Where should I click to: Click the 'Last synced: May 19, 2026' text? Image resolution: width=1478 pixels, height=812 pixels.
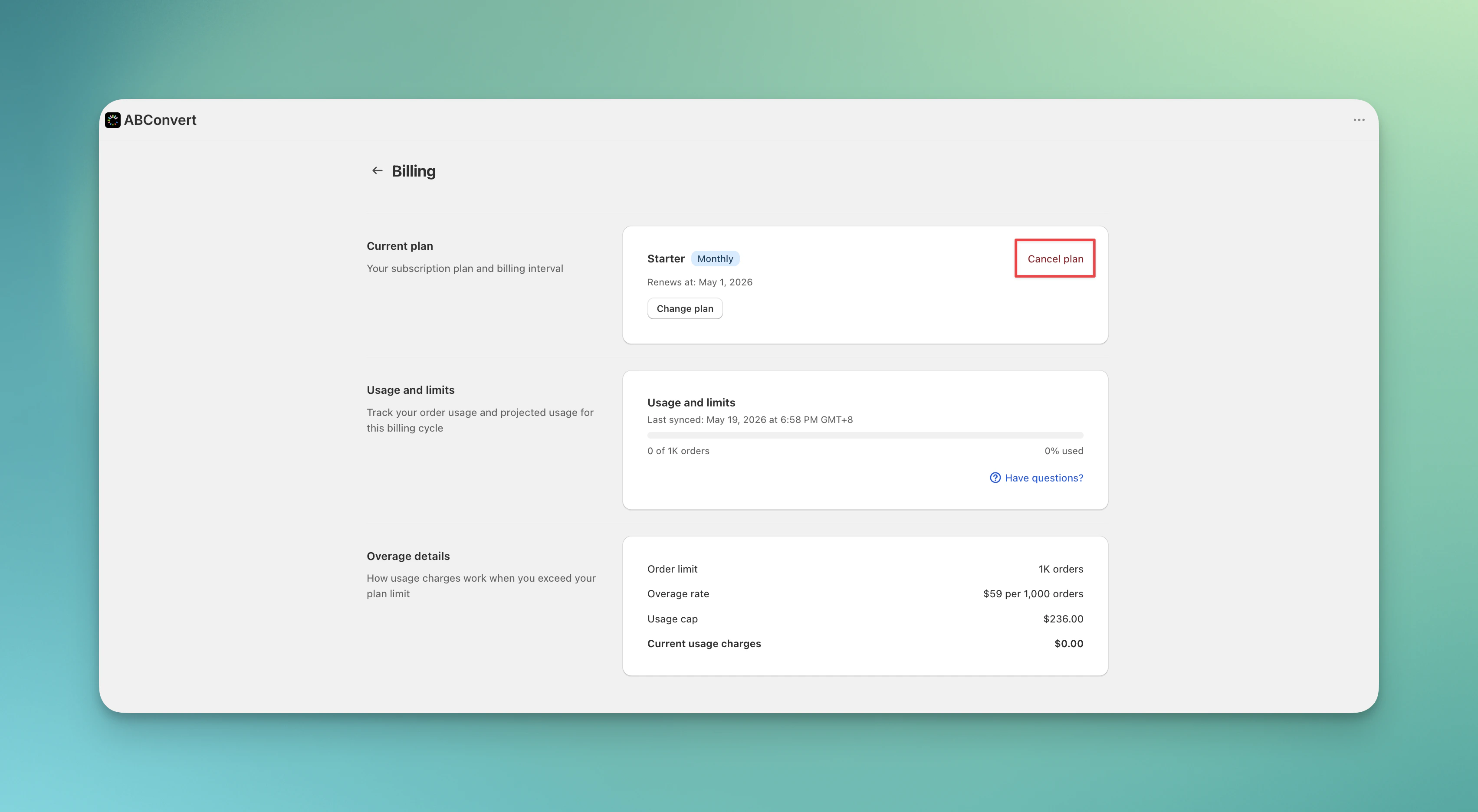(750, 420)
